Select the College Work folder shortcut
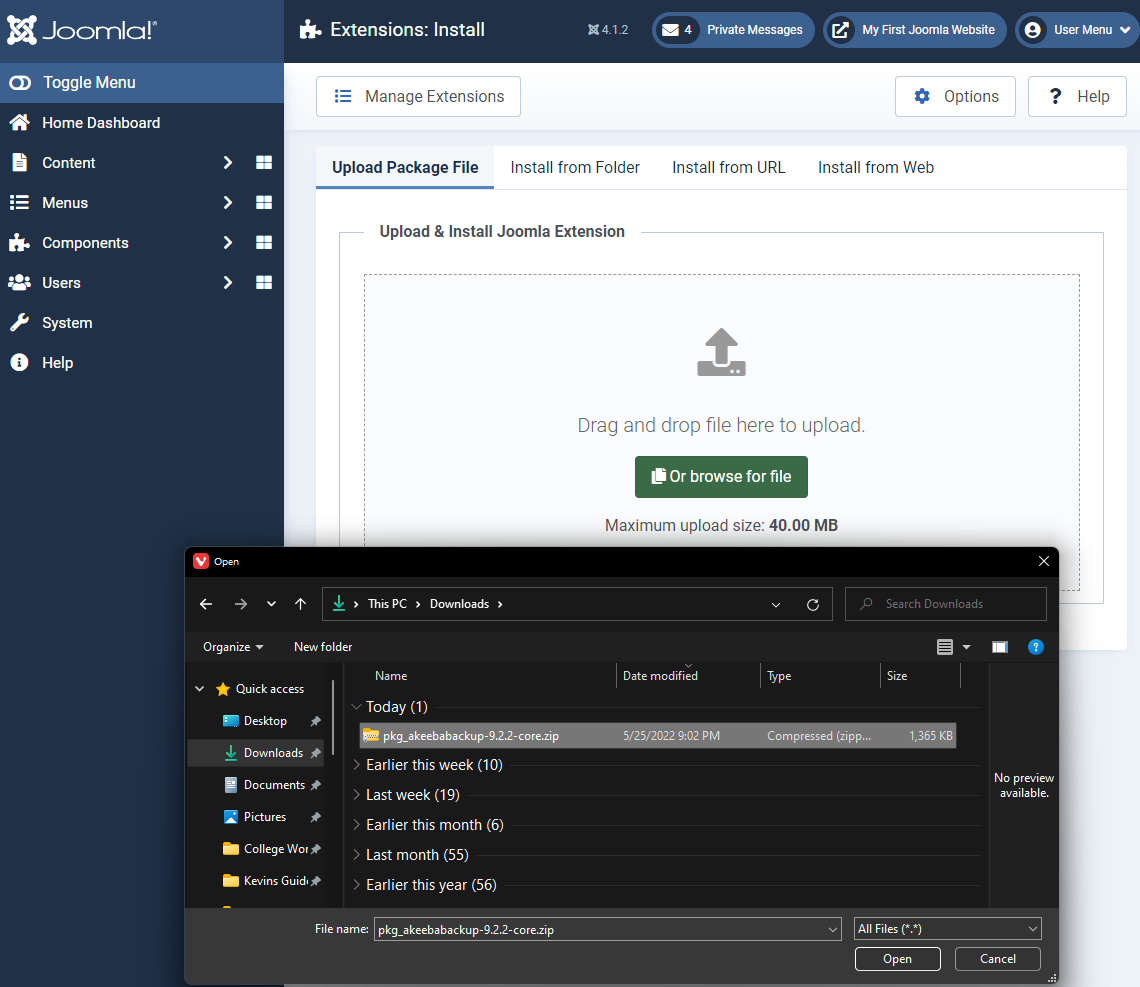Screen dimensions: 1140x987 click(266, 849)
